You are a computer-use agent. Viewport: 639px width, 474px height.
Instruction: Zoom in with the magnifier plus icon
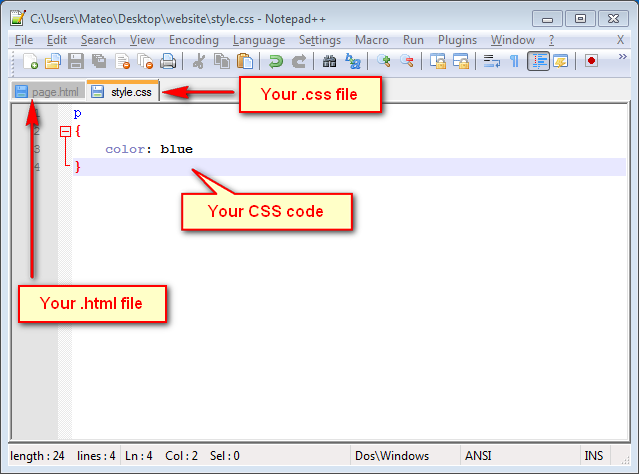383,61
